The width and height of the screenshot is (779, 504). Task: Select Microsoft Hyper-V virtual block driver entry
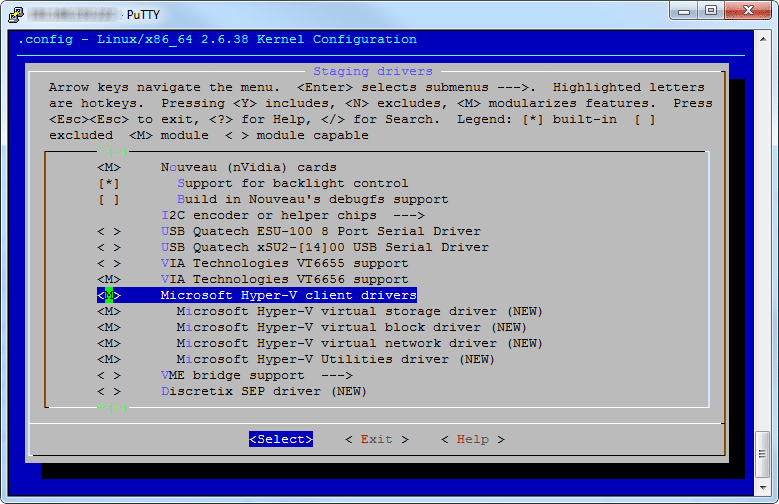(x=351, y=328)
